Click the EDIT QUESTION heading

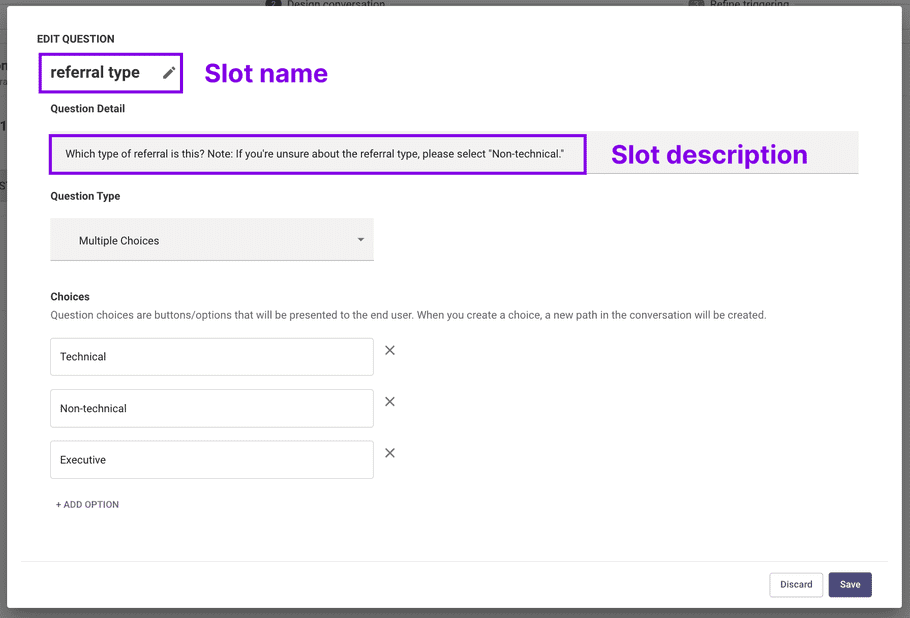(x=75, y=39)
